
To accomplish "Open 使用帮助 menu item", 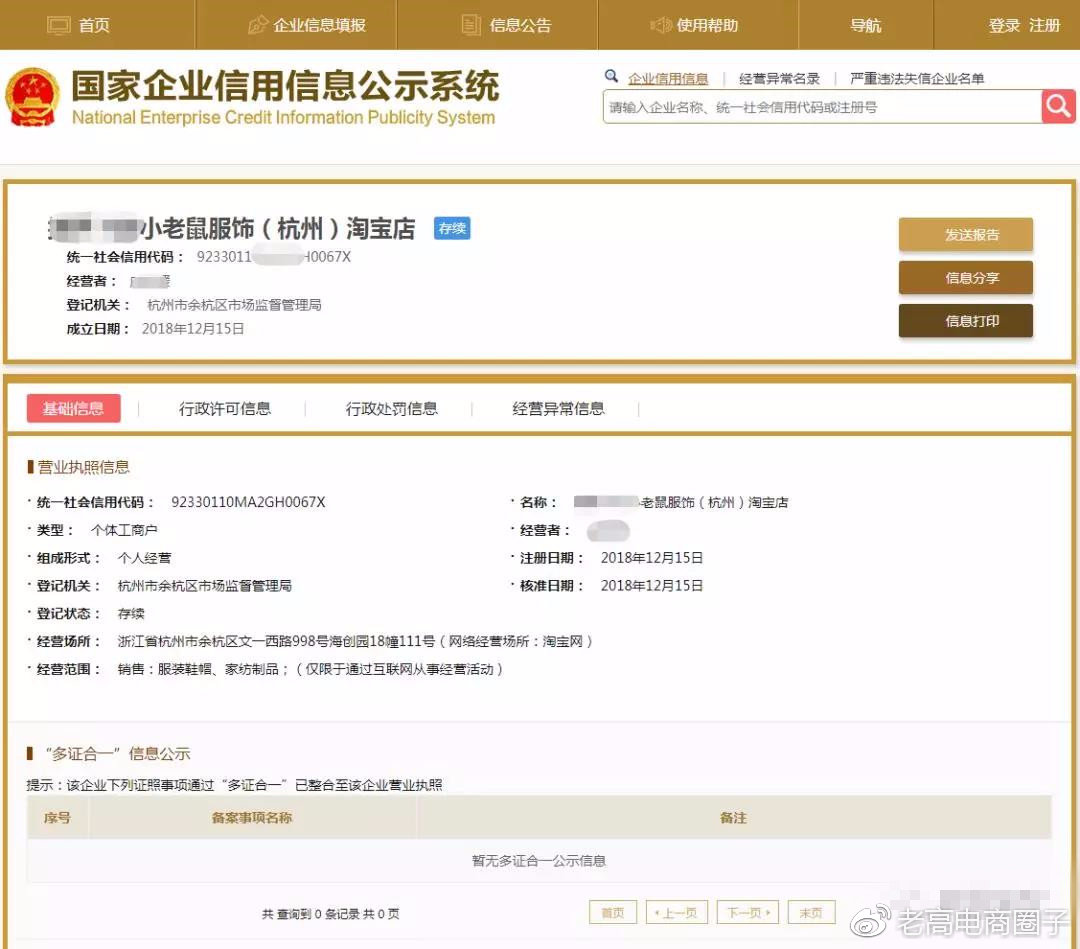I will coord(707,25).
